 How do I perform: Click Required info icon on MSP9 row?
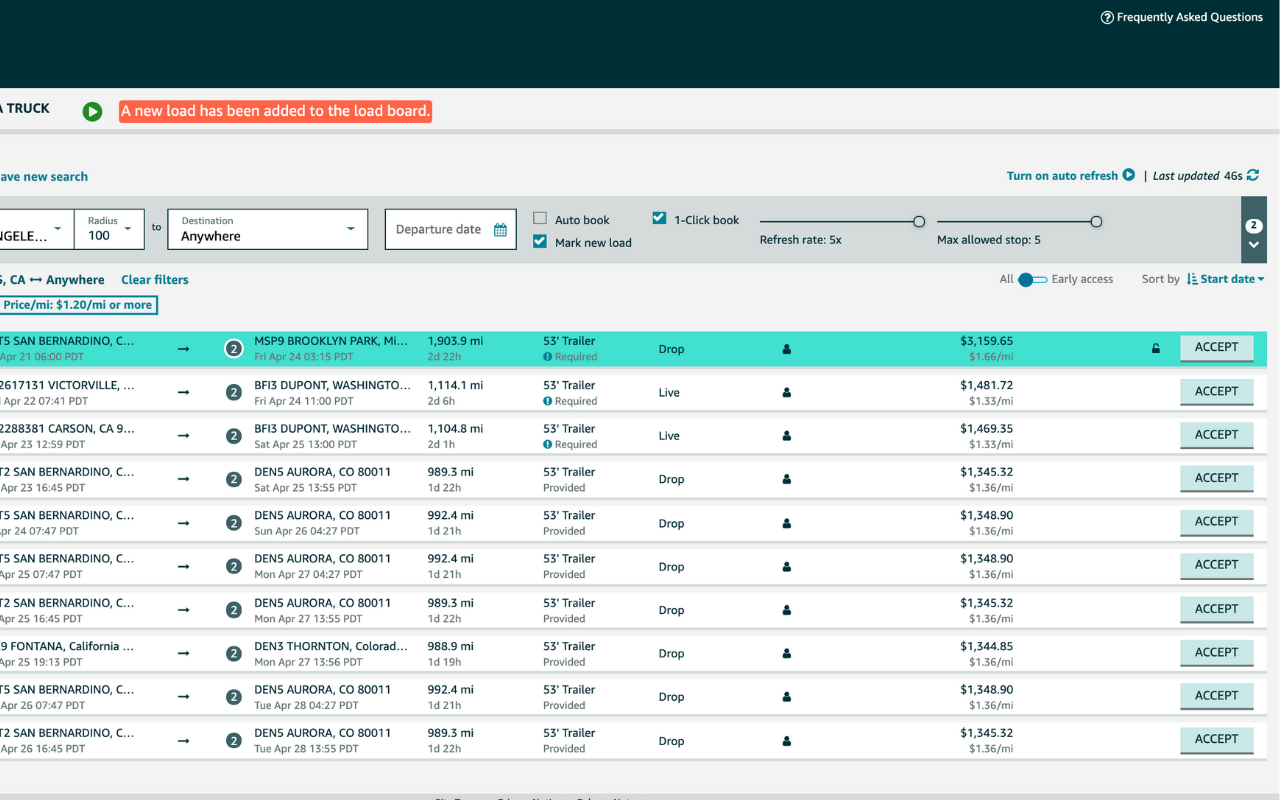(548, 357)
